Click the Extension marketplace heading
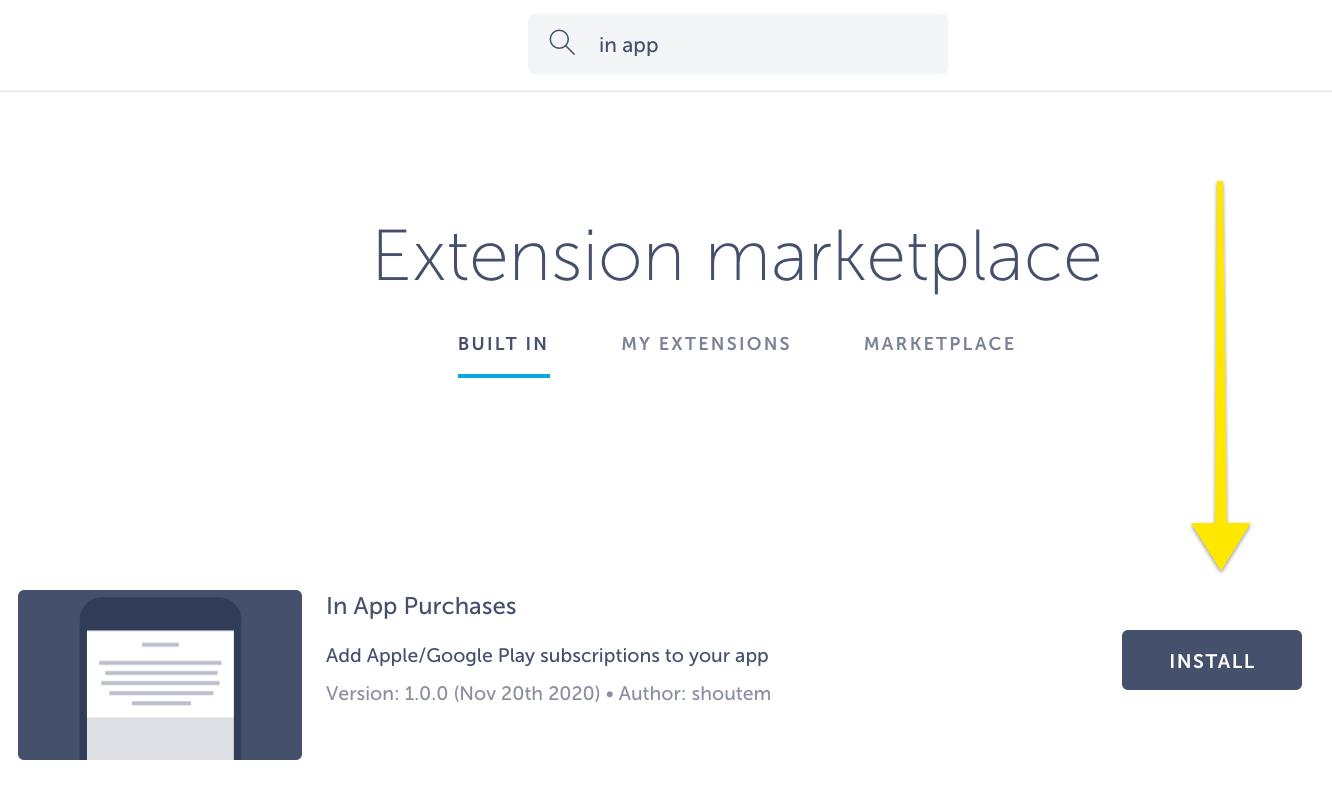 coord(737,256)
